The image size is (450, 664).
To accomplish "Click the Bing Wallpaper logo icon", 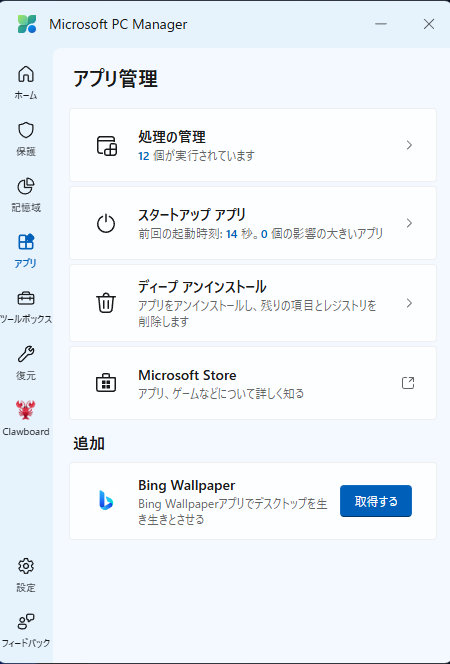I will pyautogui.click(x=106, y=501).
